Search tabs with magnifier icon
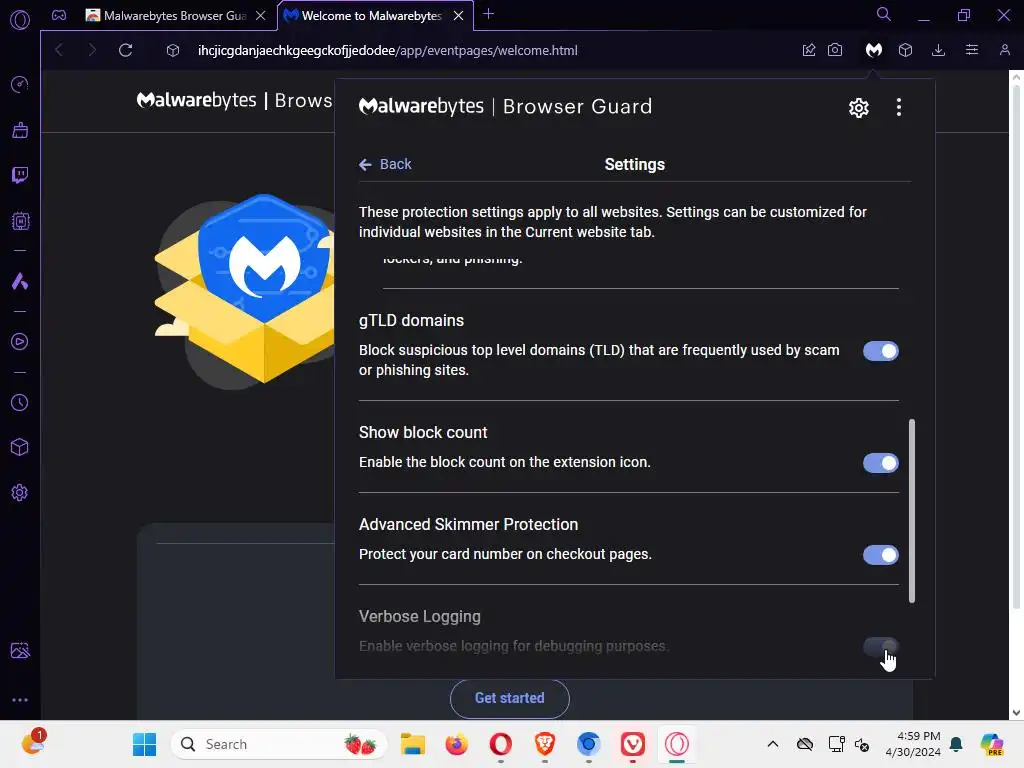 (x=883, y=14)
